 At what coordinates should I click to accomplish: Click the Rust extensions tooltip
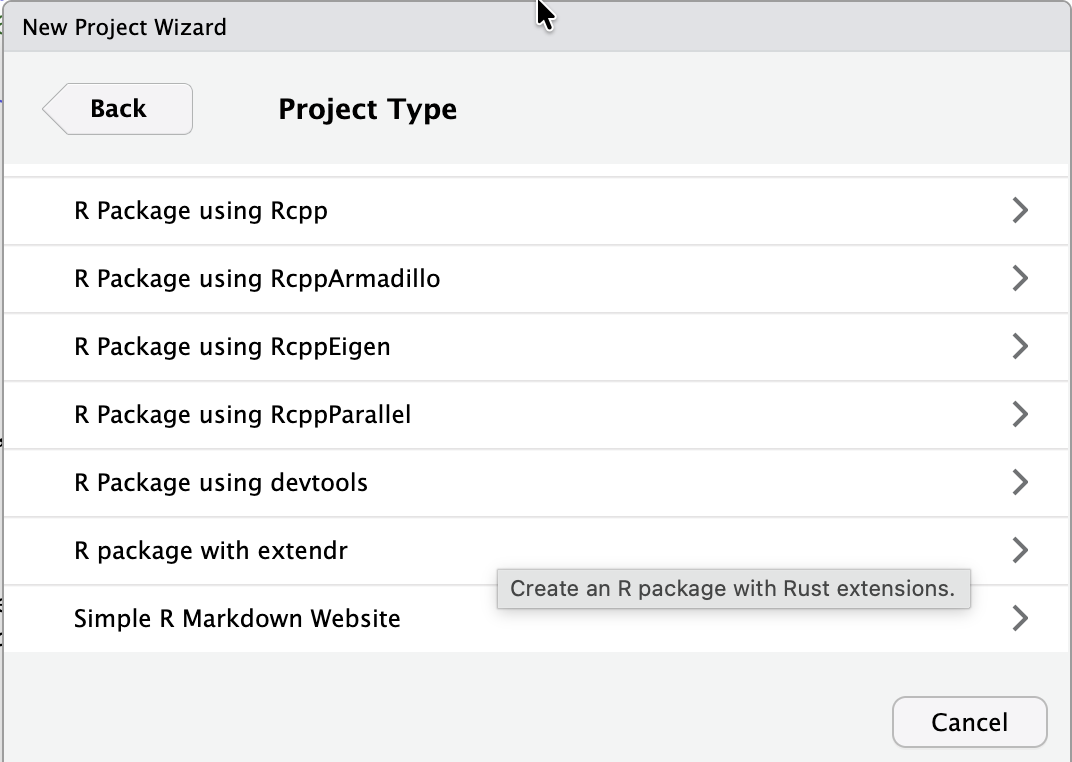732,588
